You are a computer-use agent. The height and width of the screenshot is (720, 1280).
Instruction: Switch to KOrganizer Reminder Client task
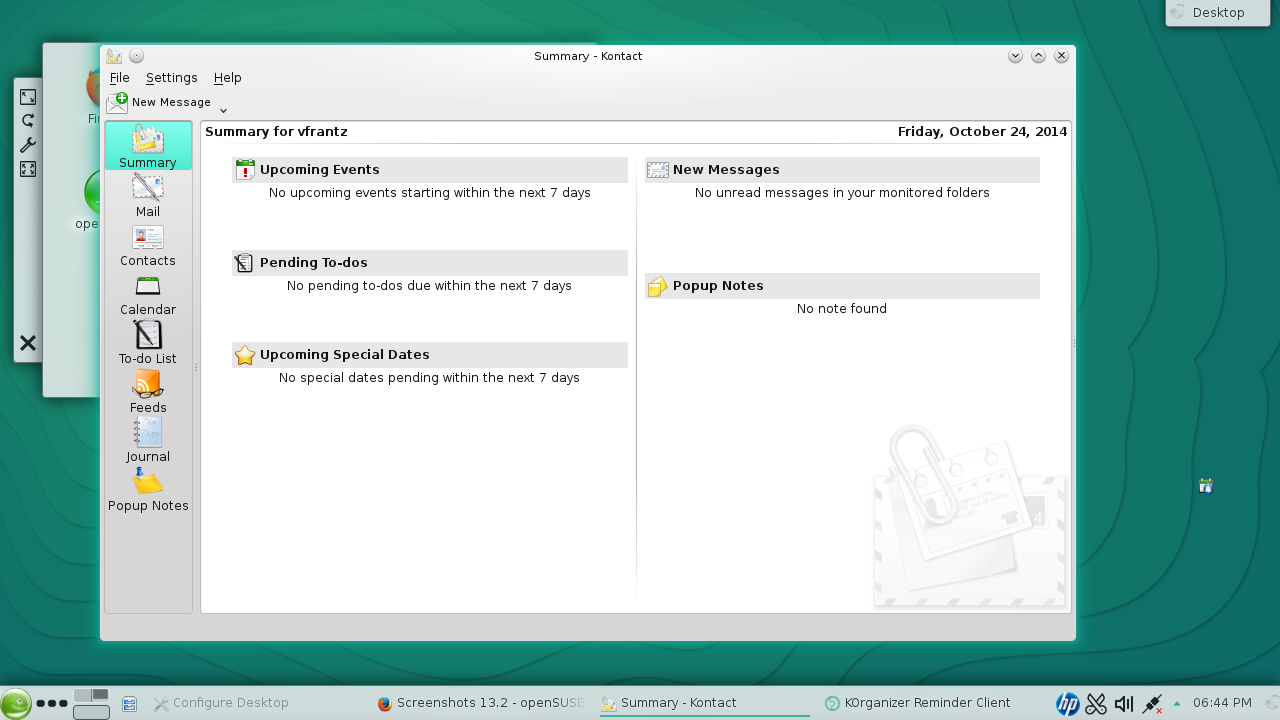(928, 703)
